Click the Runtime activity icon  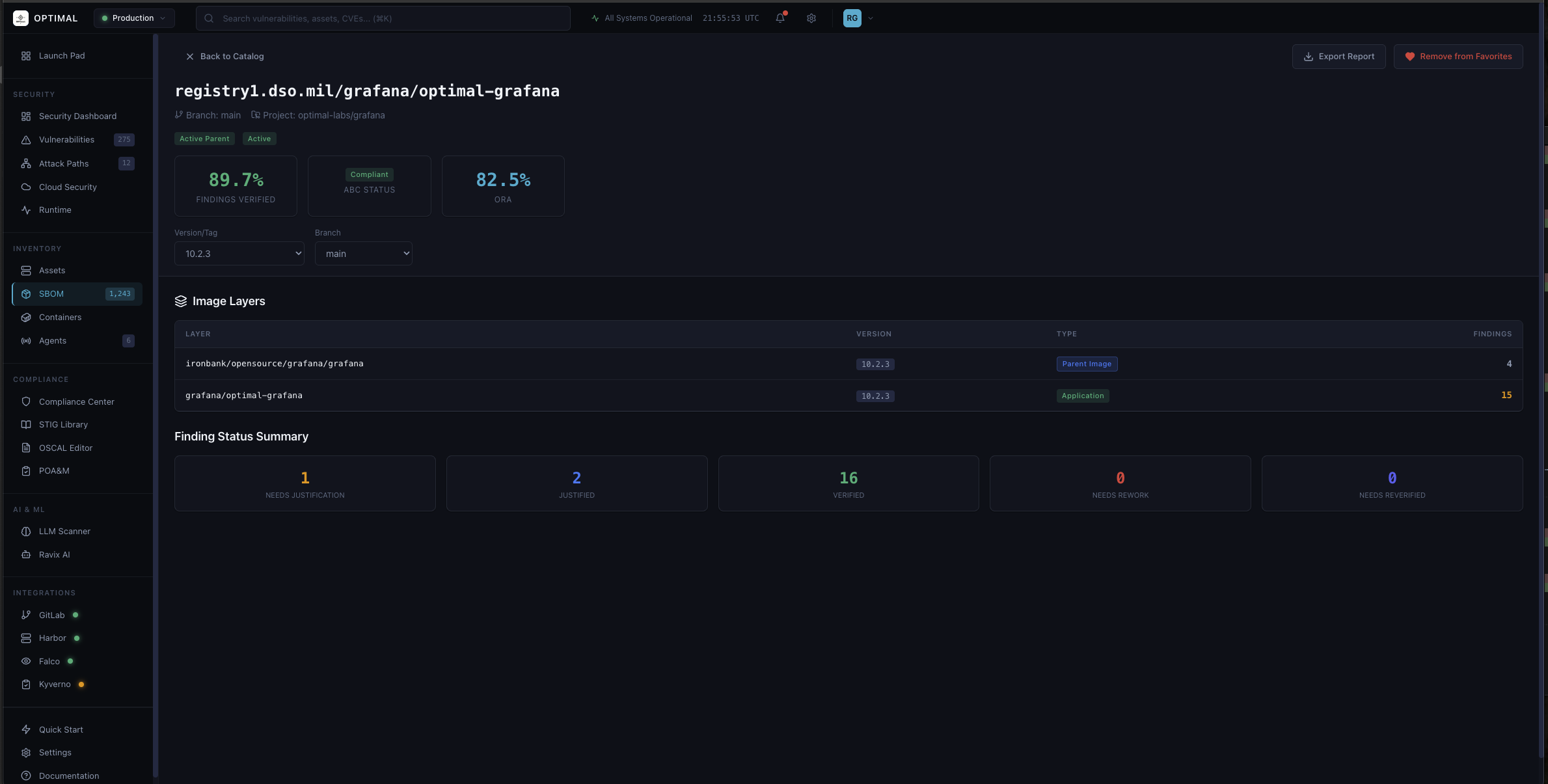point(26,210)
